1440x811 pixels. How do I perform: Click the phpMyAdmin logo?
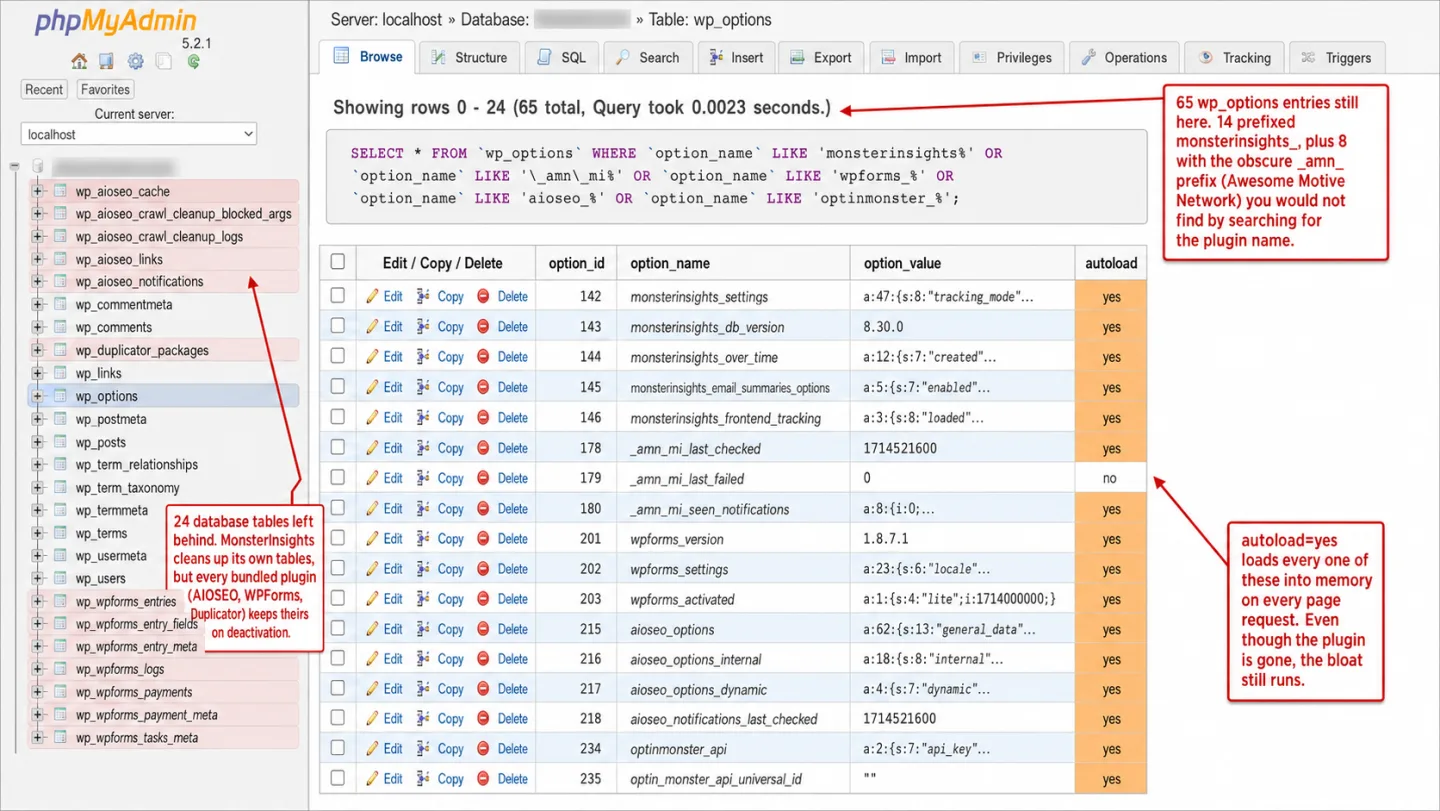tap(116, 22)
